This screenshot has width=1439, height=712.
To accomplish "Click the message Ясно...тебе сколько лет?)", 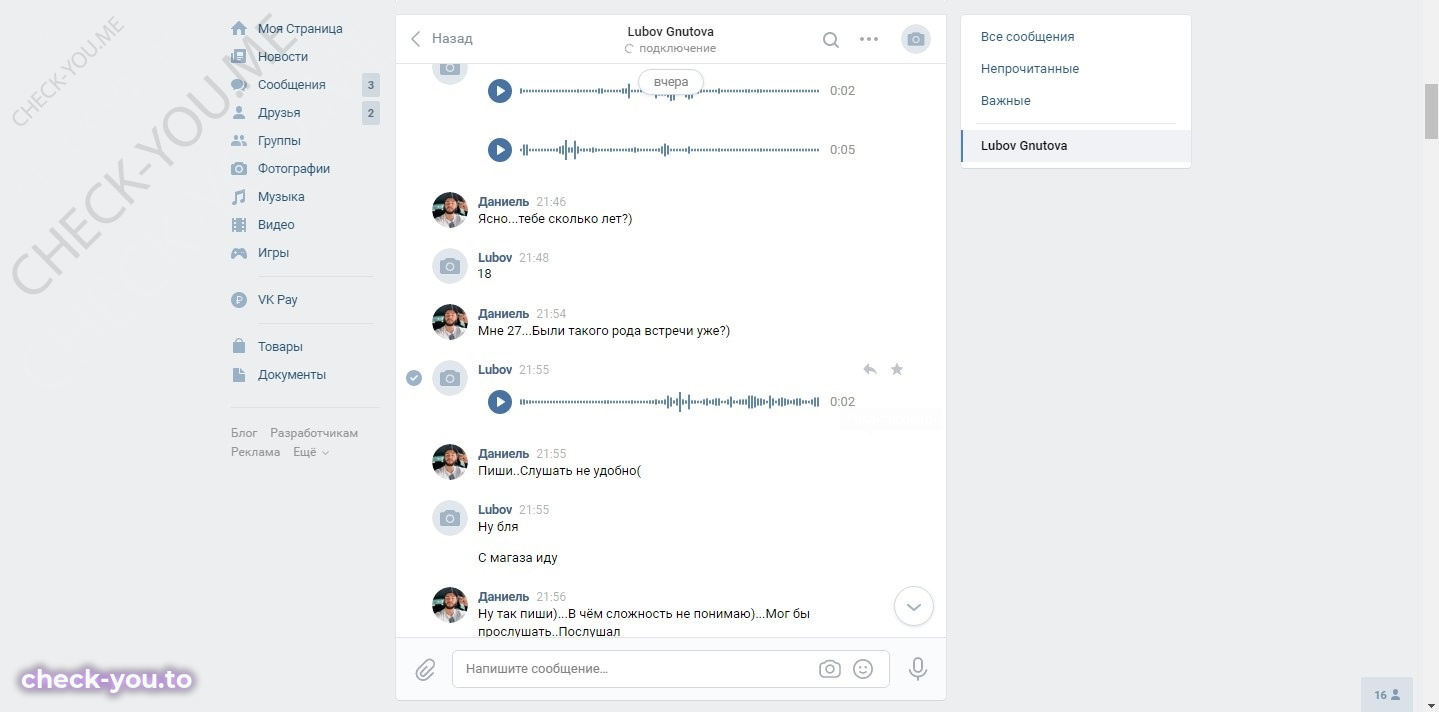I will click(555, 219).
